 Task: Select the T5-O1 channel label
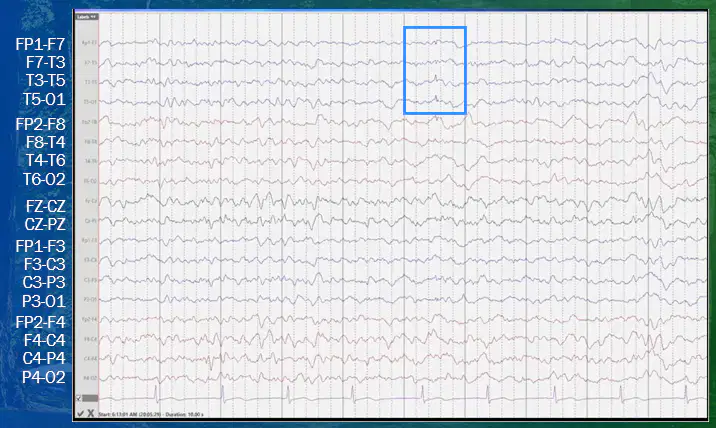44,99
